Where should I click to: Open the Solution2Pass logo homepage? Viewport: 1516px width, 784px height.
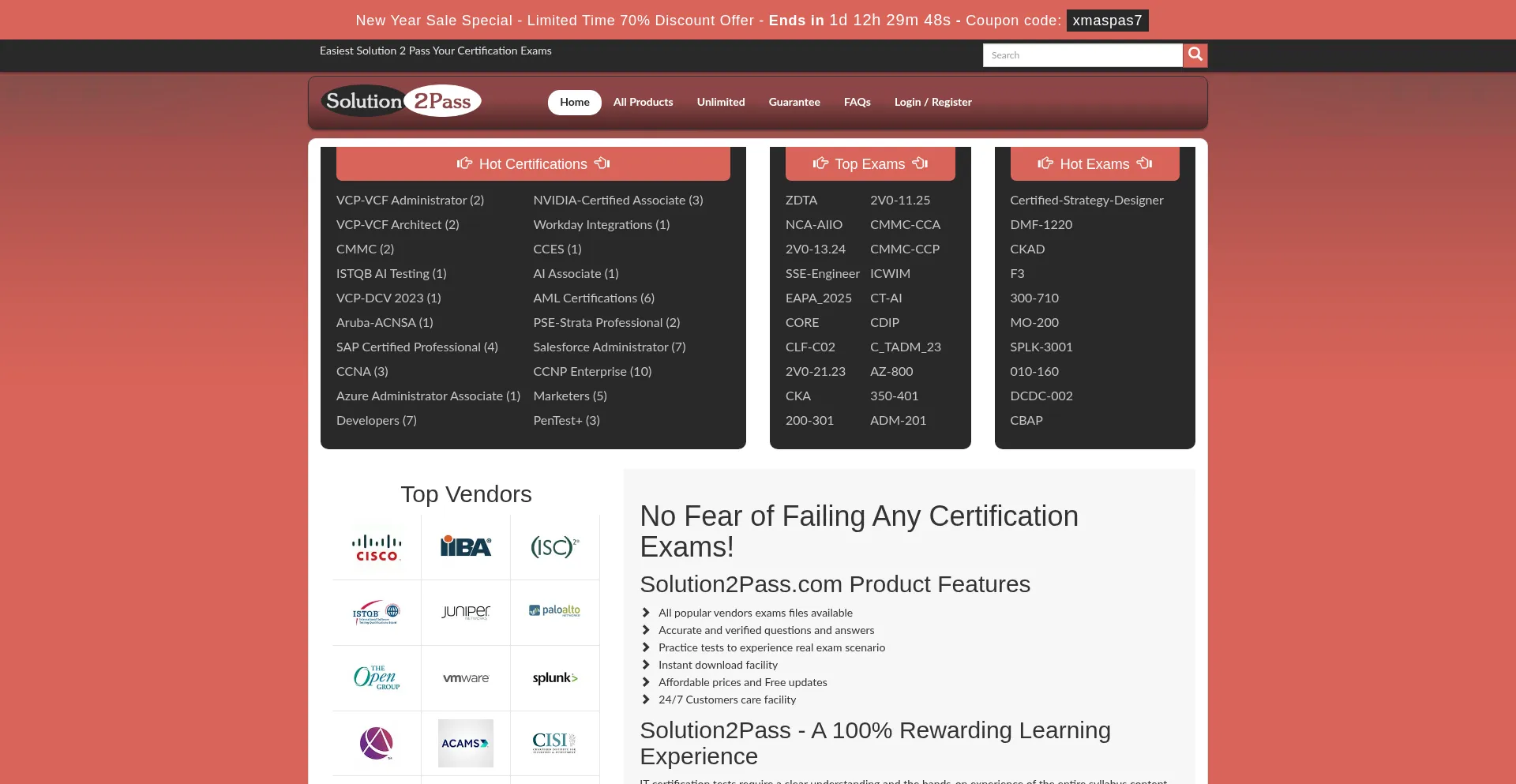(x=401, y=101)
